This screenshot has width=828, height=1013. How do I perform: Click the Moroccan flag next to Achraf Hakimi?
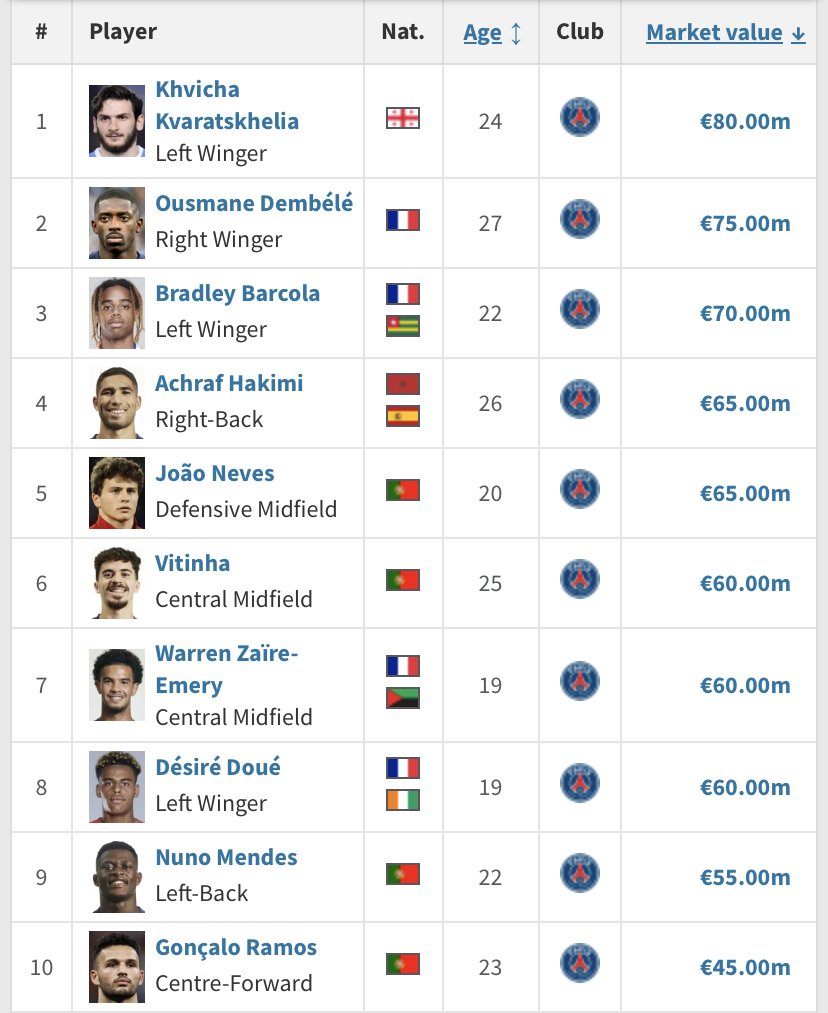[403, 384]
